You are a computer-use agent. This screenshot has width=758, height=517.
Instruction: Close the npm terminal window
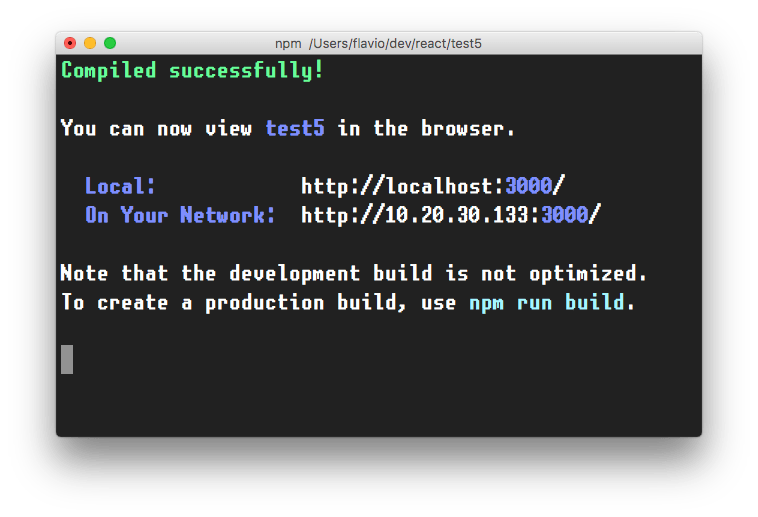70,43
